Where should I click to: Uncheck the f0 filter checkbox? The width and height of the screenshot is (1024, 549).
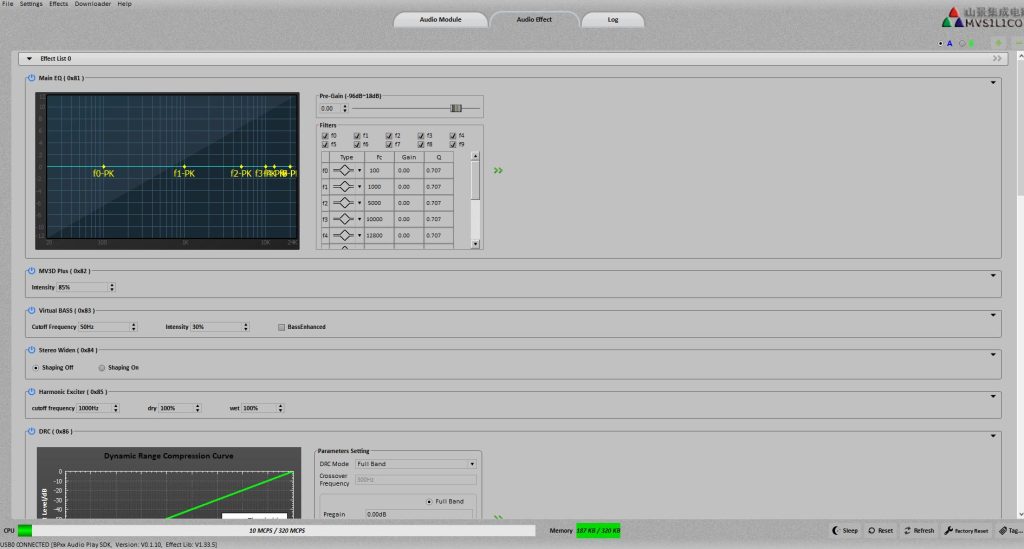(x=324, y=135)
